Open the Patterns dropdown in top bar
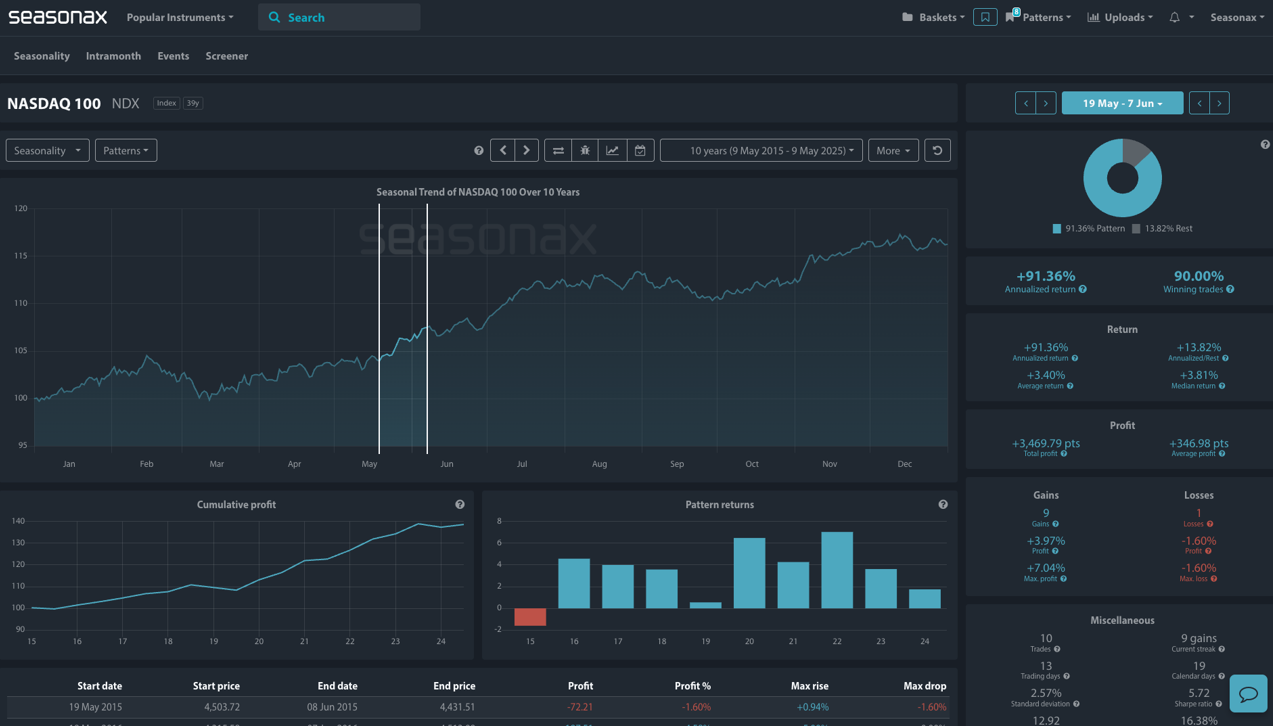This screenshot has width=1273, height=727. 1038,17
